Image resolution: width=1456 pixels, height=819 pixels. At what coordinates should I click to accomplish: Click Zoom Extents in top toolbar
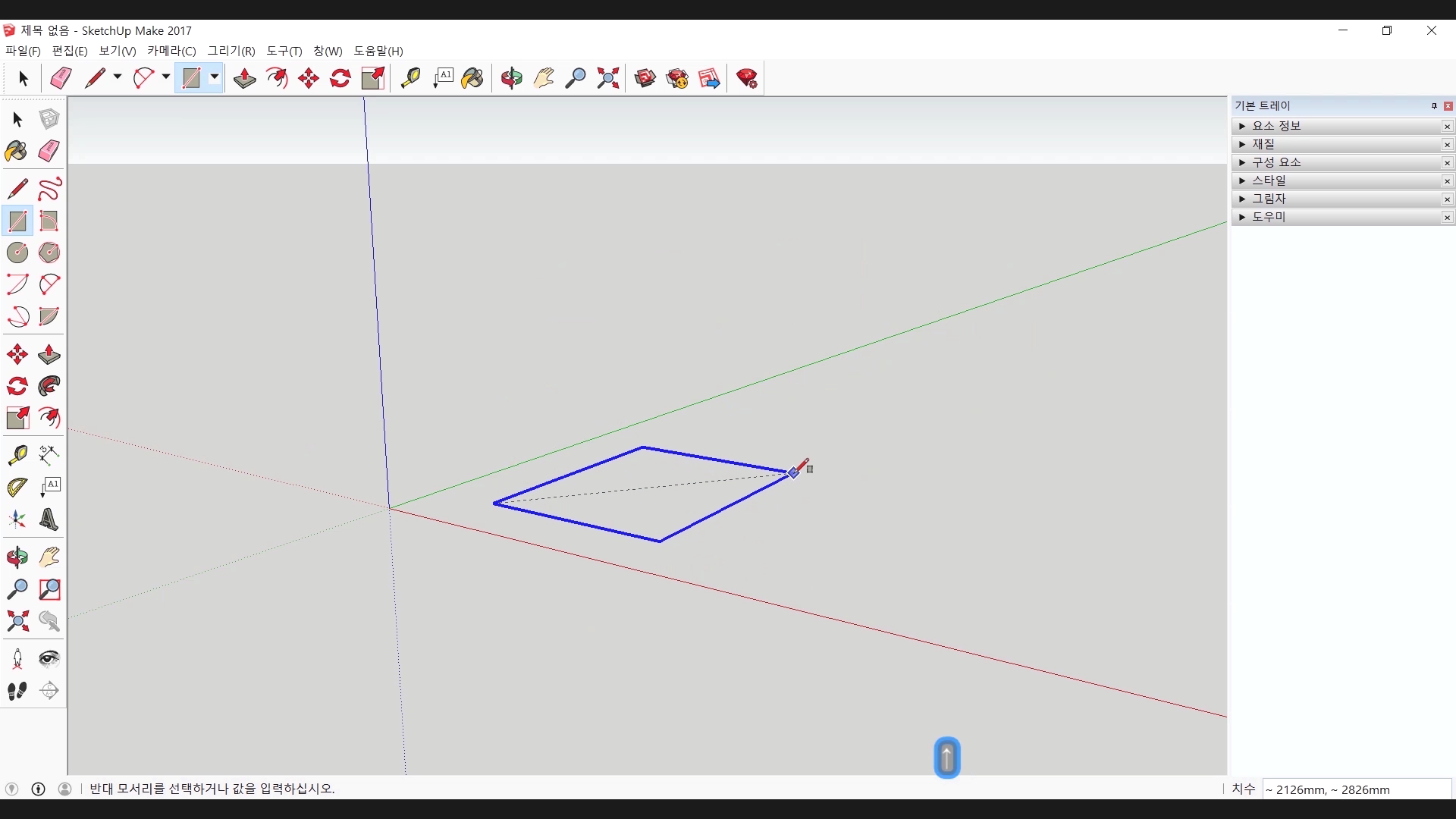point(608,78)
